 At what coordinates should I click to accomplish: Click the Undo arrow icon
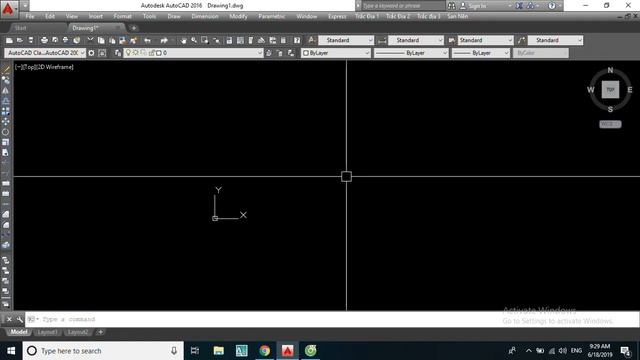tap(147, 40)
